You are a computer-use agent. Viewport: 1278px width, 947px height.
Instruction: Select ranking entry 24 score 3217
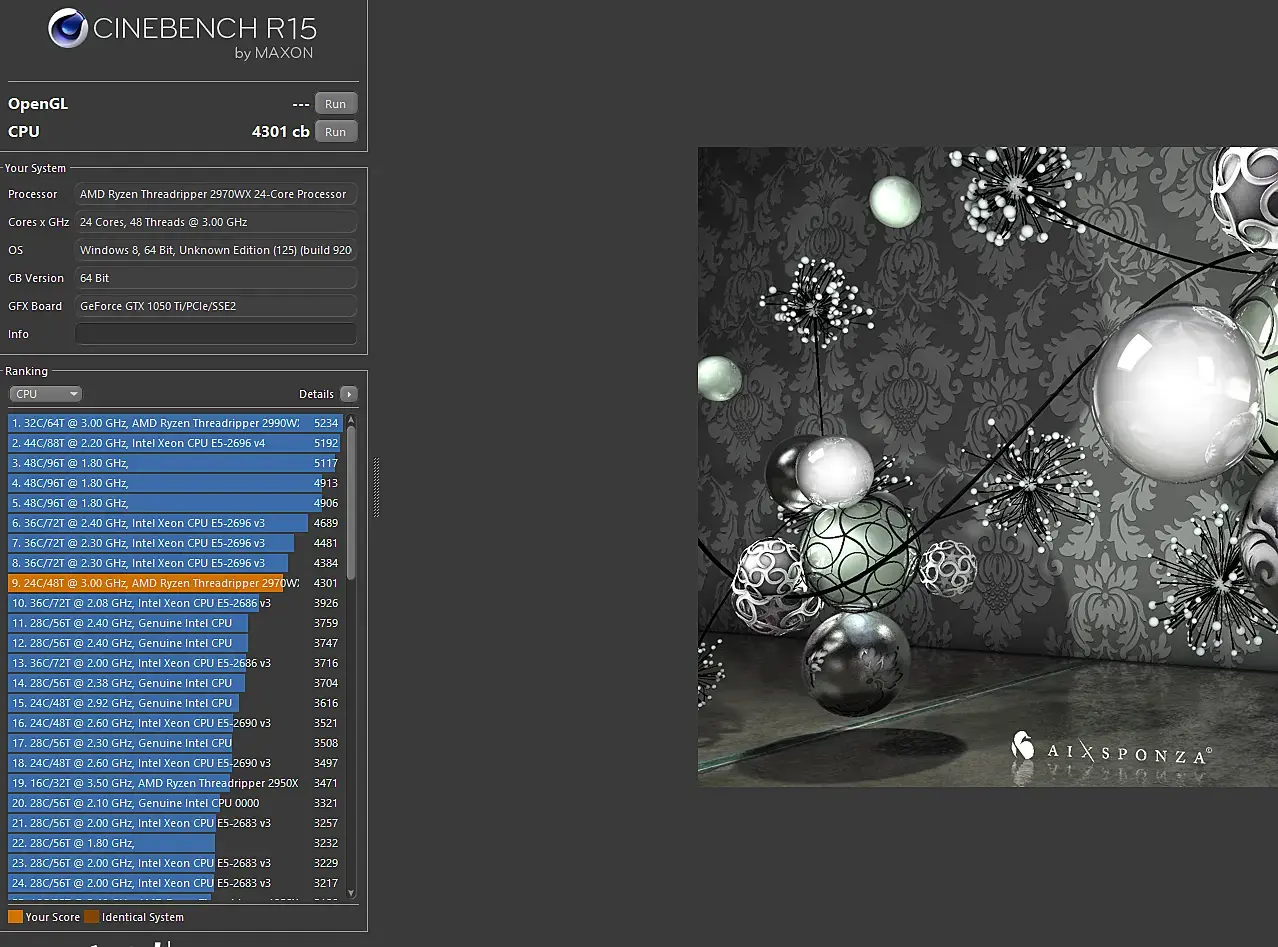(x=176, y=883)
